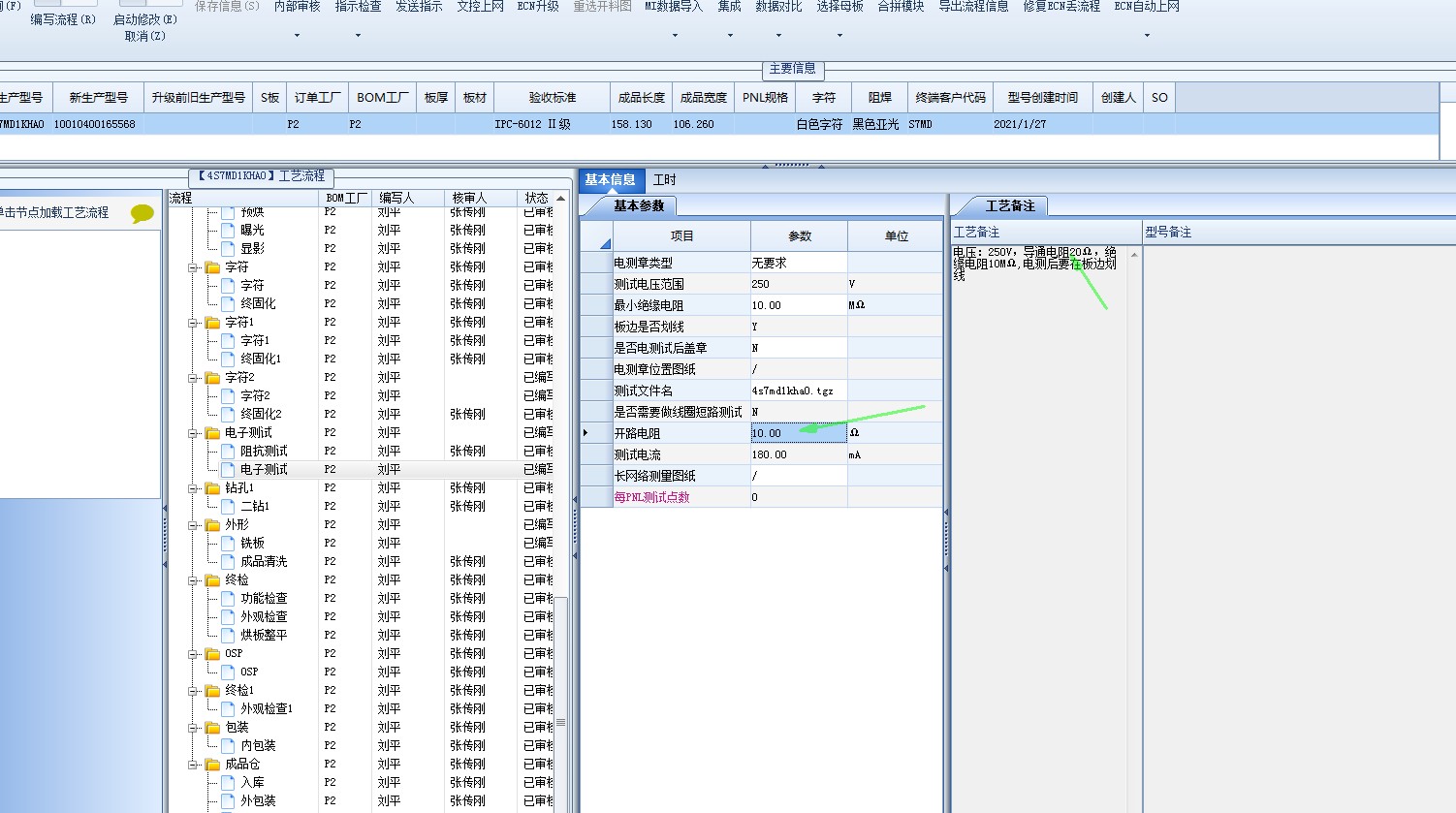Screen dimensions: 1456x813
Task: Click the 字符 folder icon
Action: (212, 267)
